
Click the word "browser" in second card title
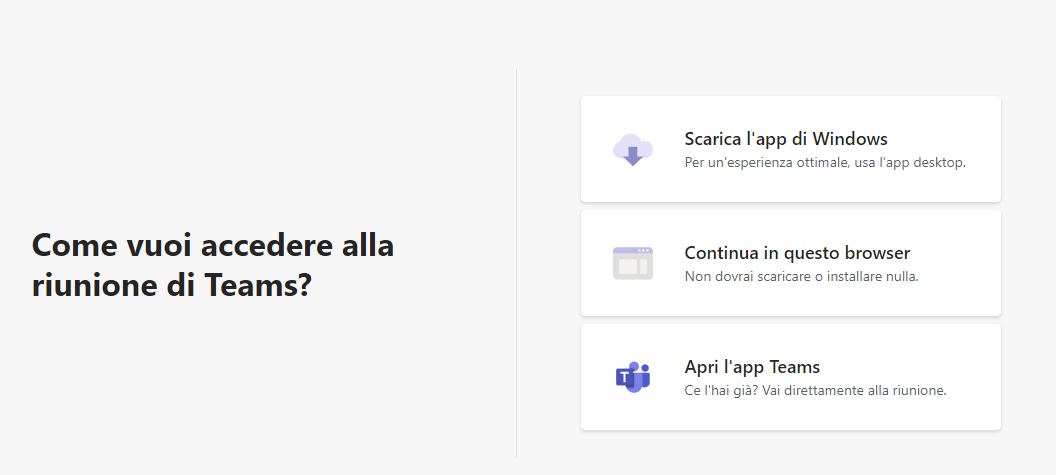878,253
